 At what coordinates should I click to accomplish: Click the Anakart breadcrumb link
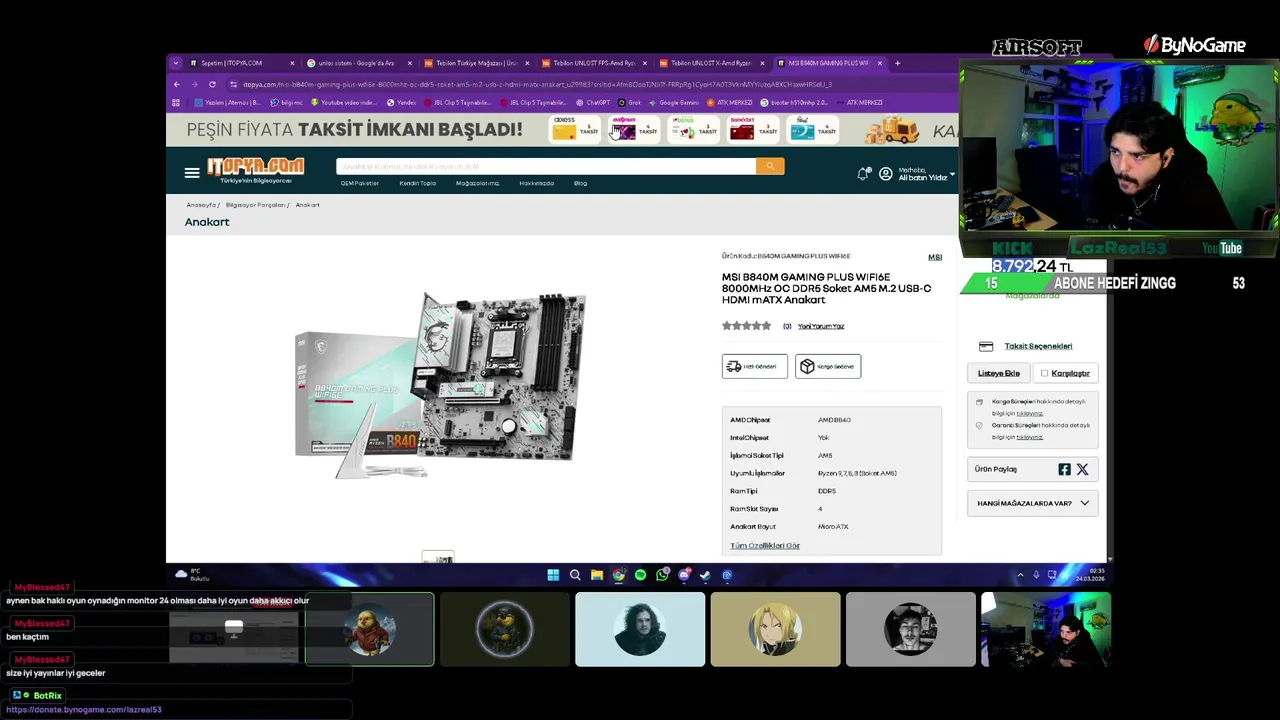click(308, 205)
